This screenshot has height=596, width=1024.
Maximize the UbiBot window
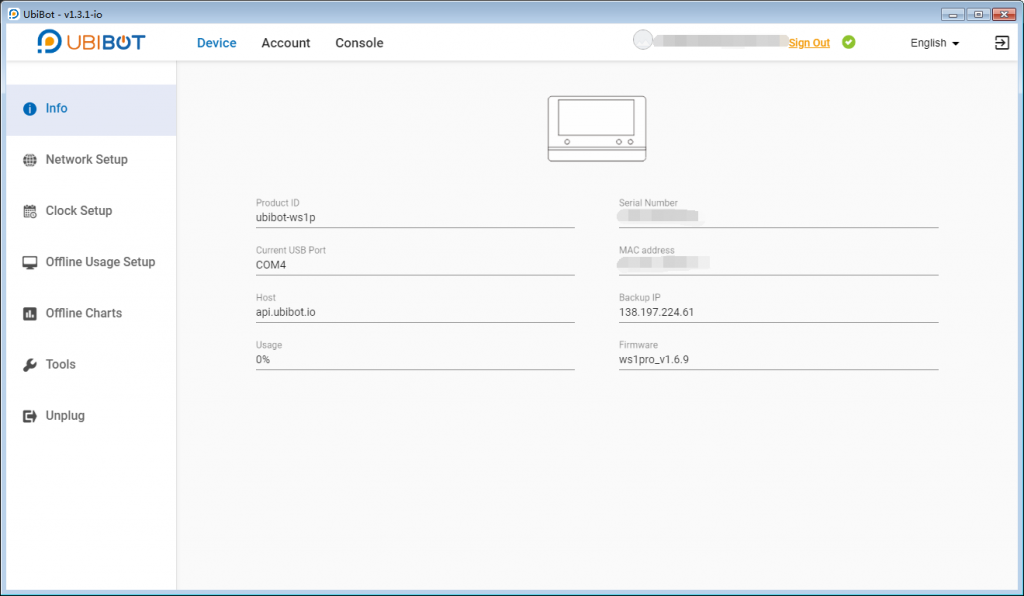click(x=978, y=14)
